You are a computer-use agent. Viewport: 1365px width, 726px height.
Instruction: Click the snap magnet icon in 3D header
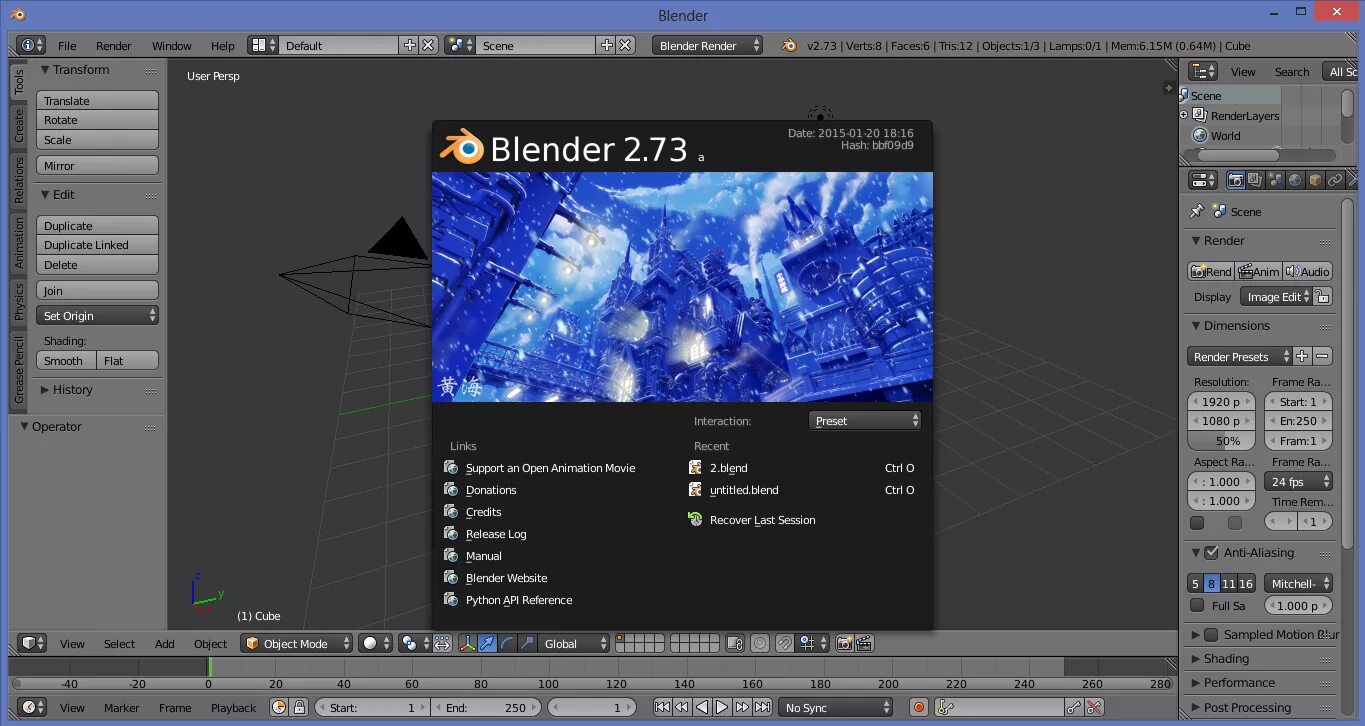[785, 643]
